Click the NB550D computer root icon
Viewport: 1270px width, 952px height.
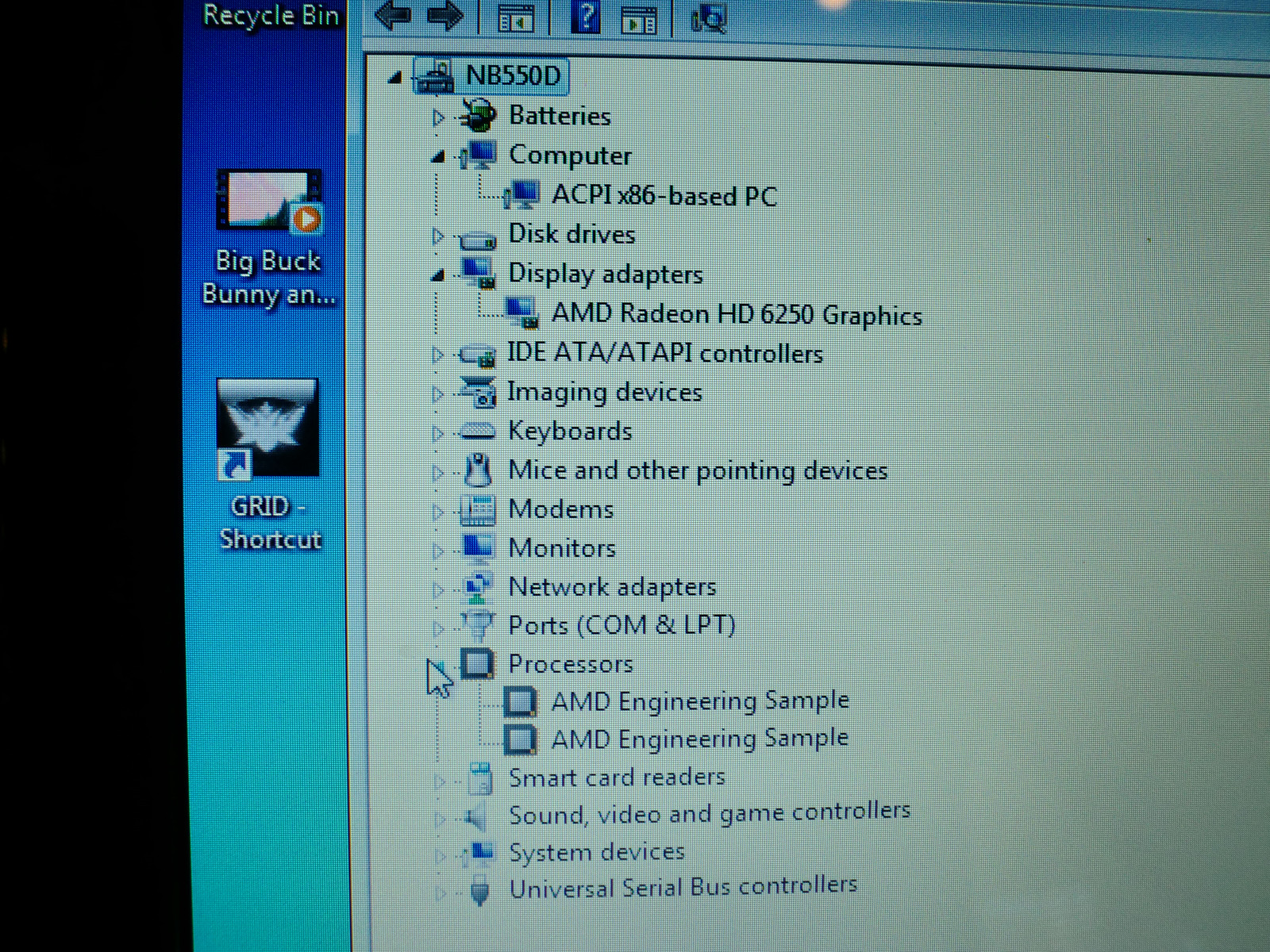[434, 77]
